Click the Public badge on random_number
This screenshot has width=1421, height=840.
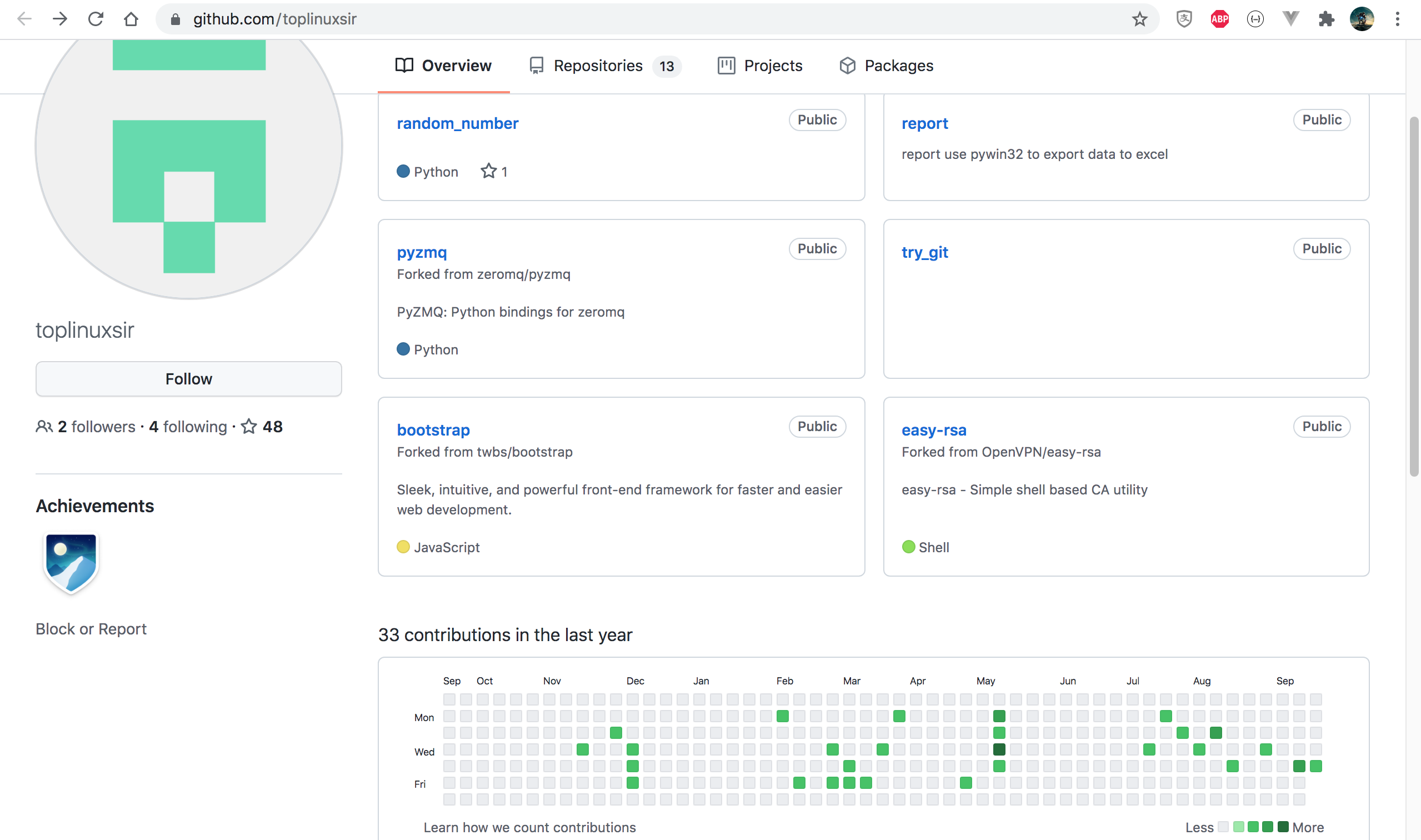pyautogui.click(x=817, y=120)
